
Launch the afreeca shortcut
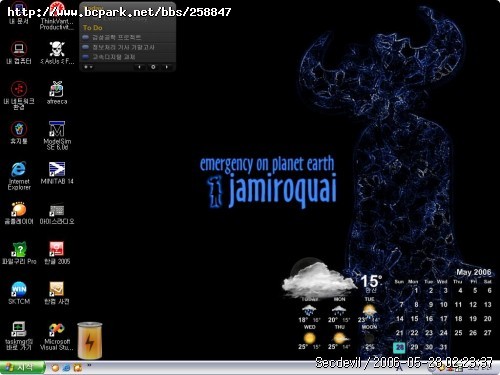[57, 93]
